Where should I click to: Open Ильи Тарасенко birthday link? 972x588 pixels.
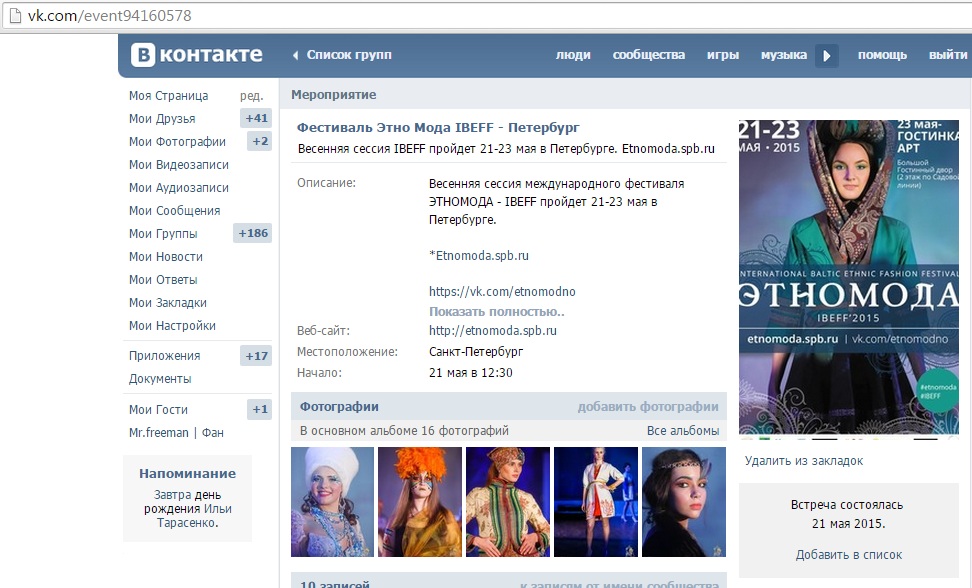point(195,516)
